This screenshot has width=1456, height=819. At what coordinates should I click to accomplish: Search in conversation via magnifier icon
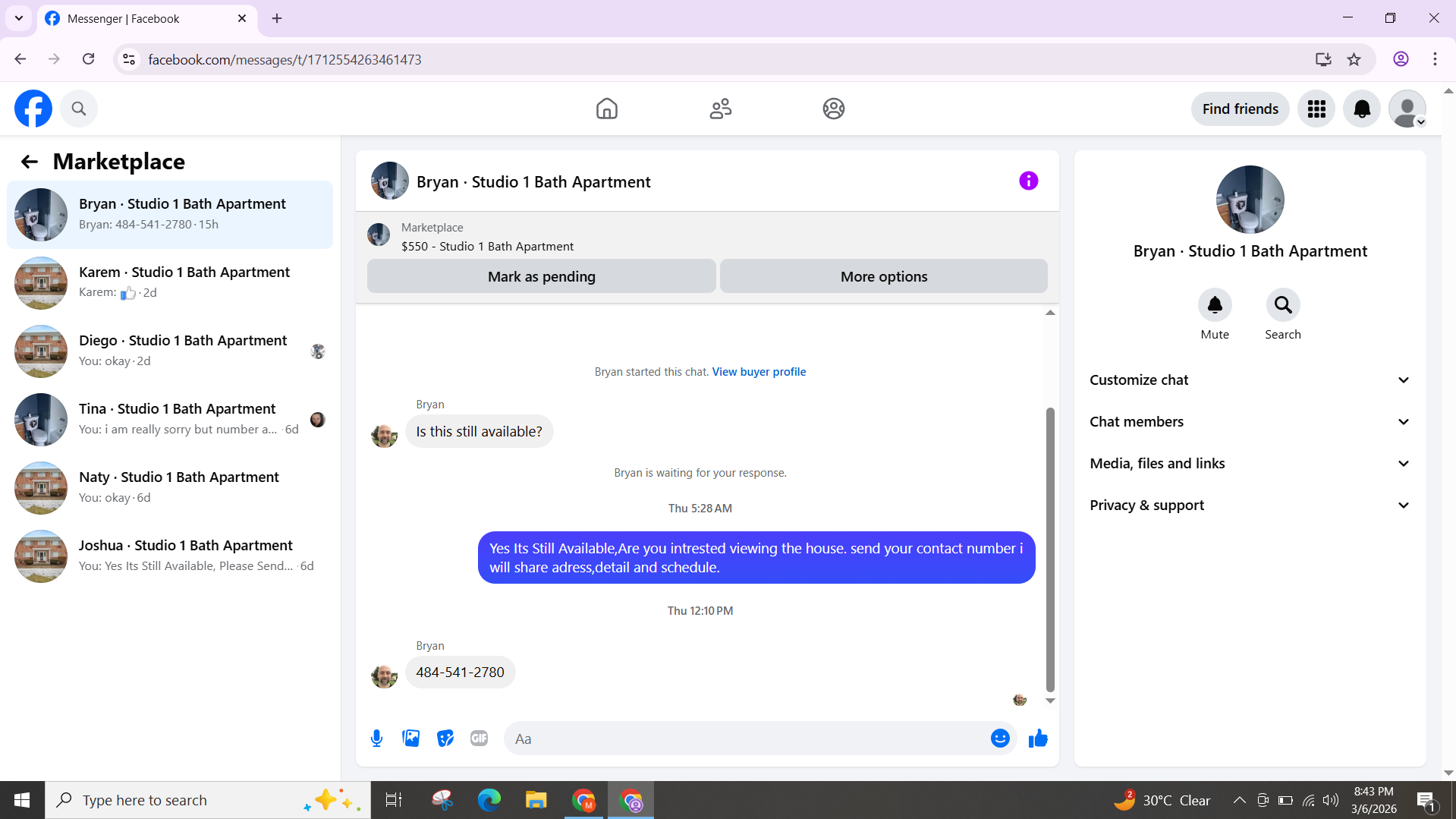pyautogui.click(x=1283, y=305)
